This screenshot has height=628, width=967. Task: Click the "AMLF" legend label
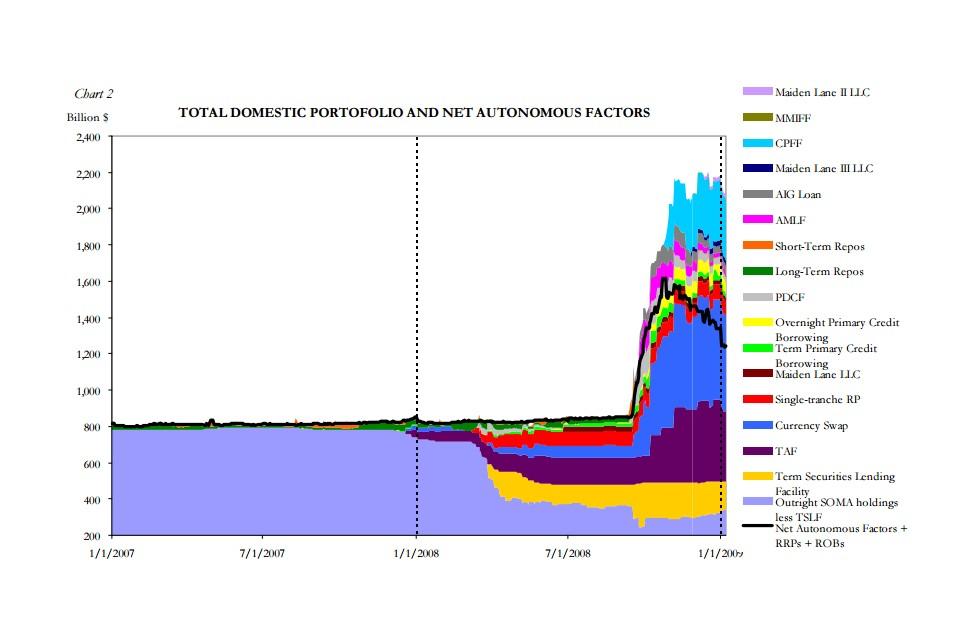[790, 220]
